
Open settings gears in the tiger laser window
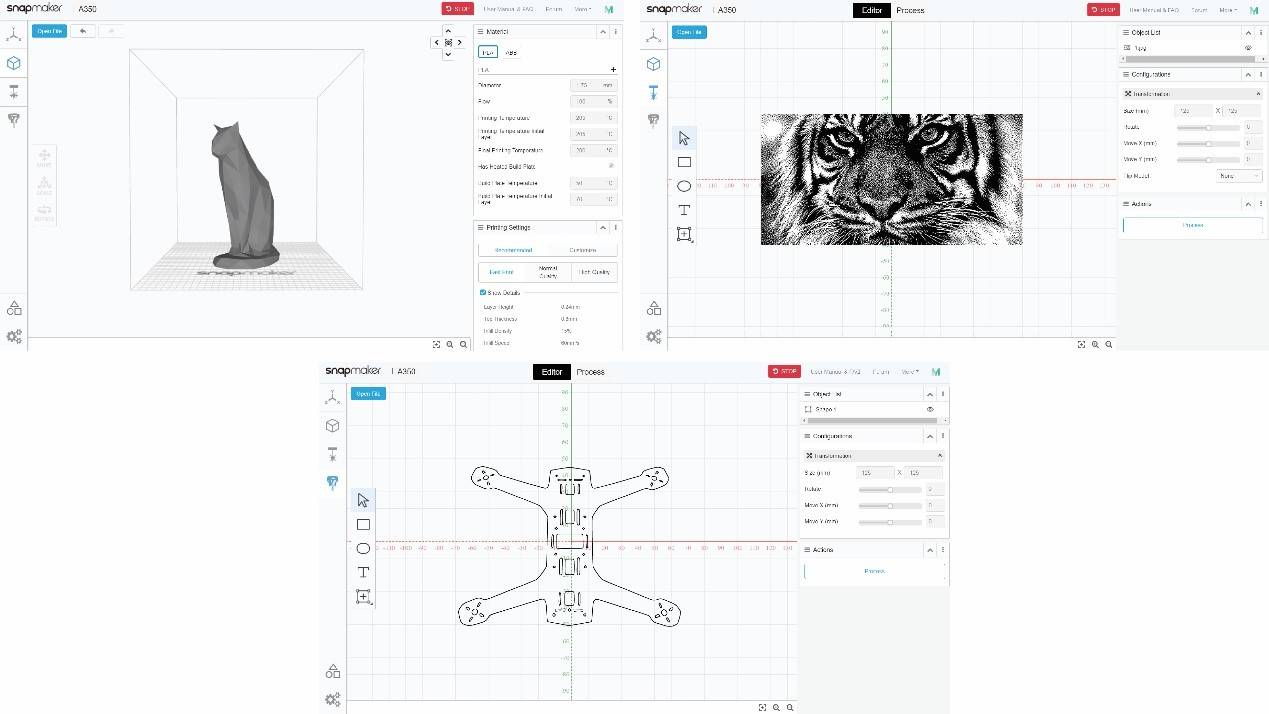(653, 337)
